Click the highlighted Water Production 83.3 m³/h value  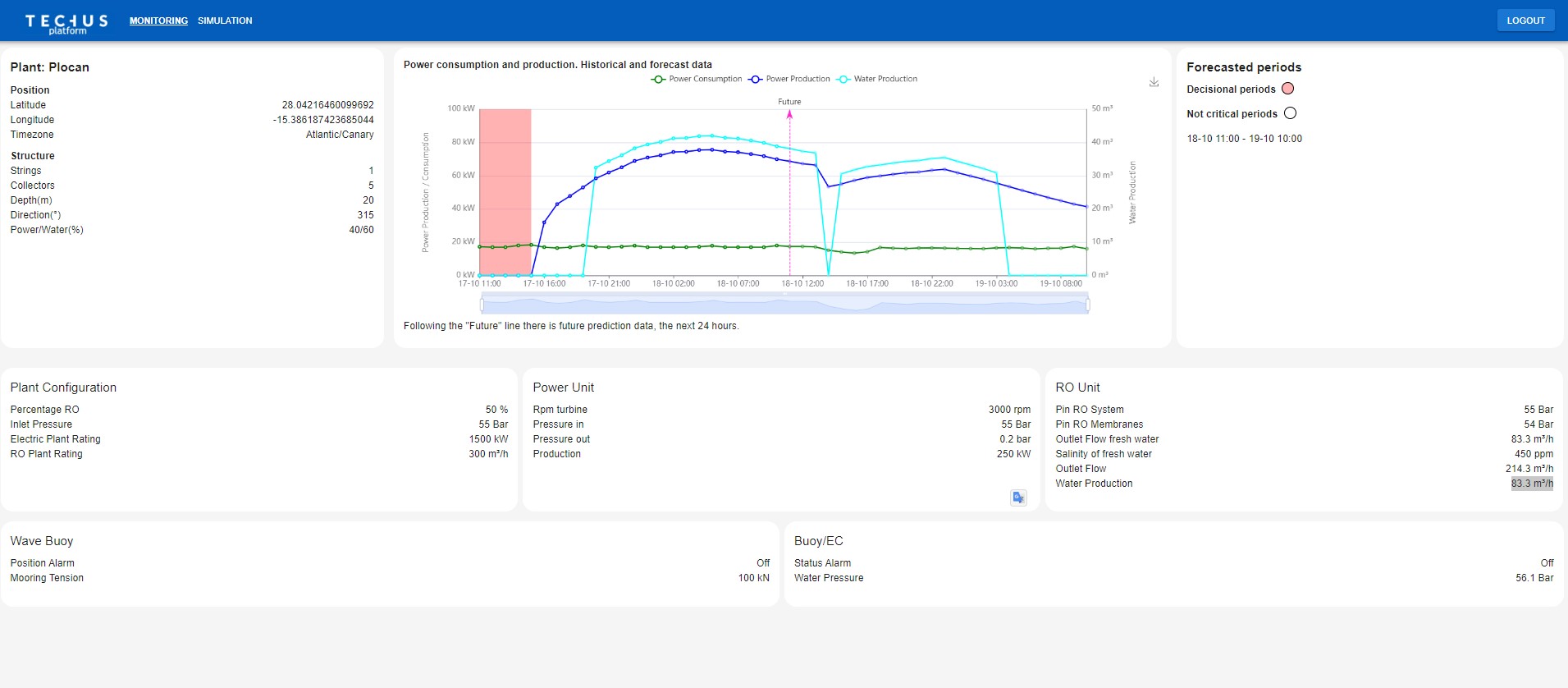tap(1531, 484)
